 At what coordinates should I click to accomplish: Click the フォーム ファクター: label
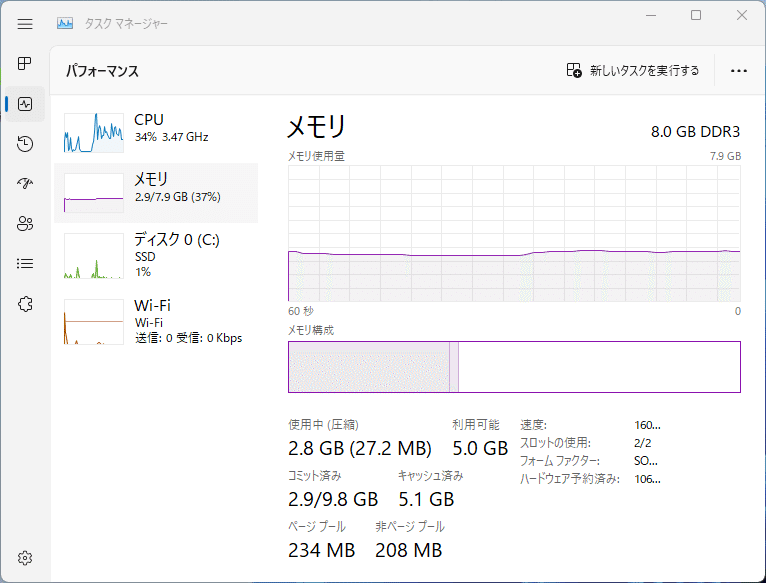pyautogui.click(x=559, y=461)
